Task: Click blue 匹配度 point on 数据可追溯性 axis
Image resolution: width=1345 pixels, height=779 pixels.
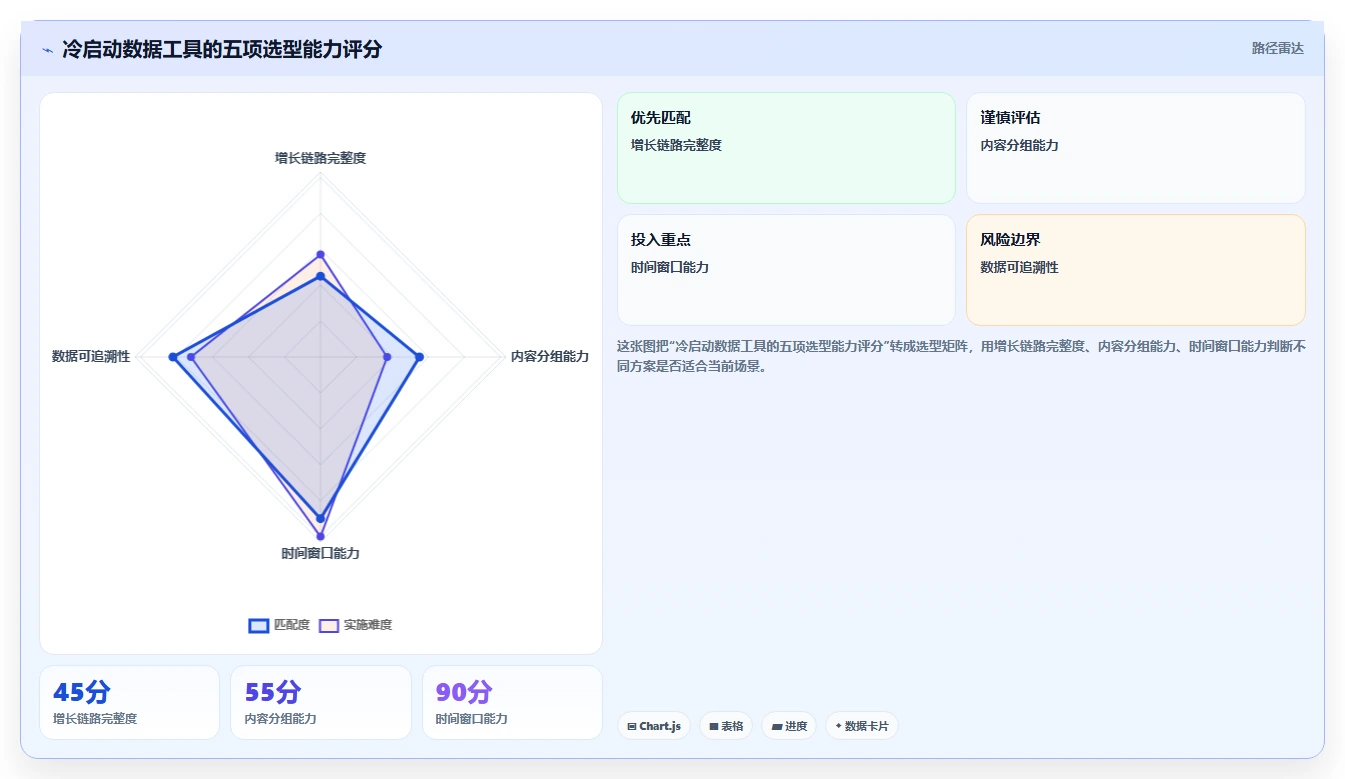Action: 173,357
